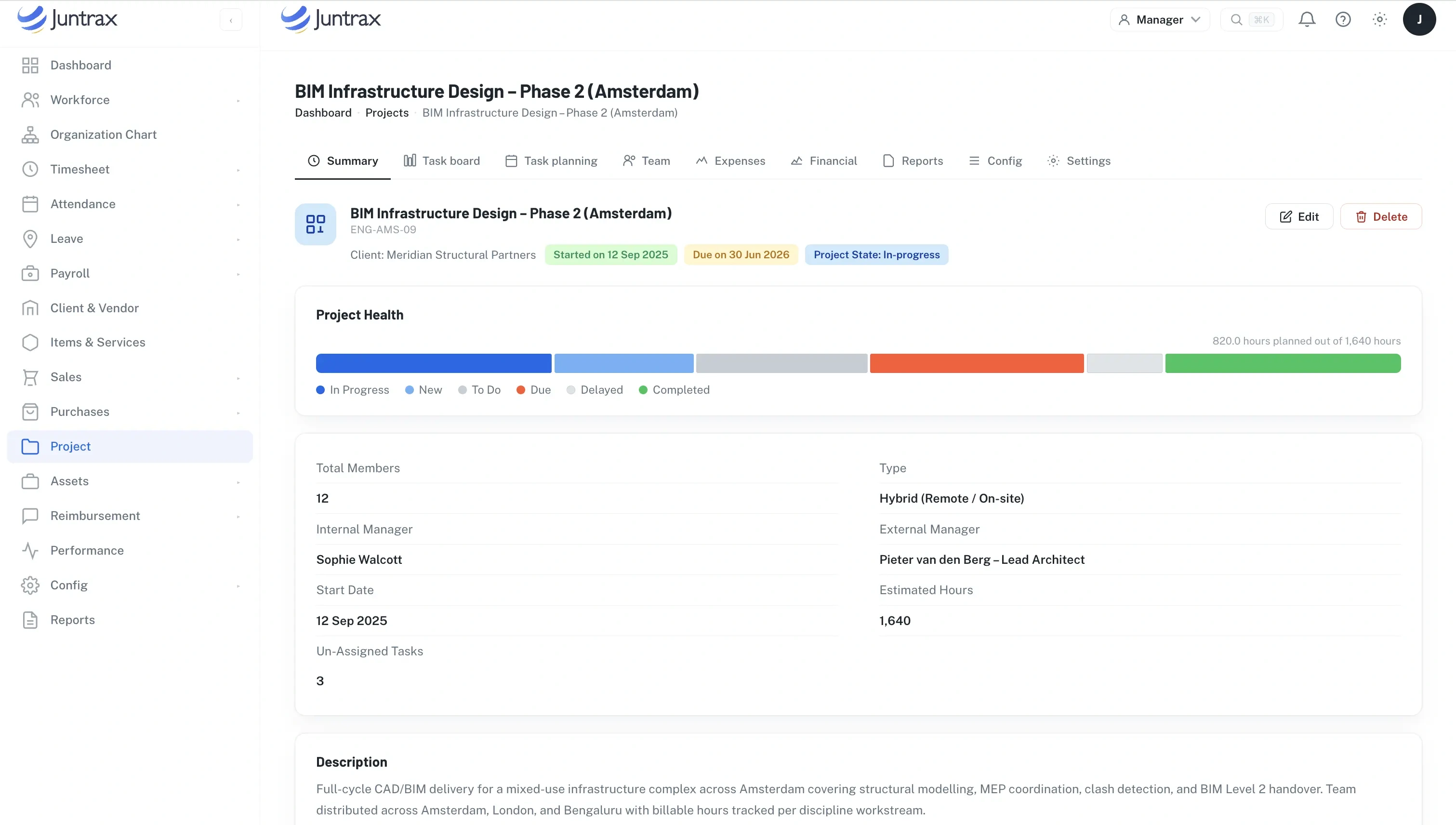Viewport: 1456px width, 825px height.
Task: Click the Sophie Walcott internal manager value
Action: click(x=358, y=559)
